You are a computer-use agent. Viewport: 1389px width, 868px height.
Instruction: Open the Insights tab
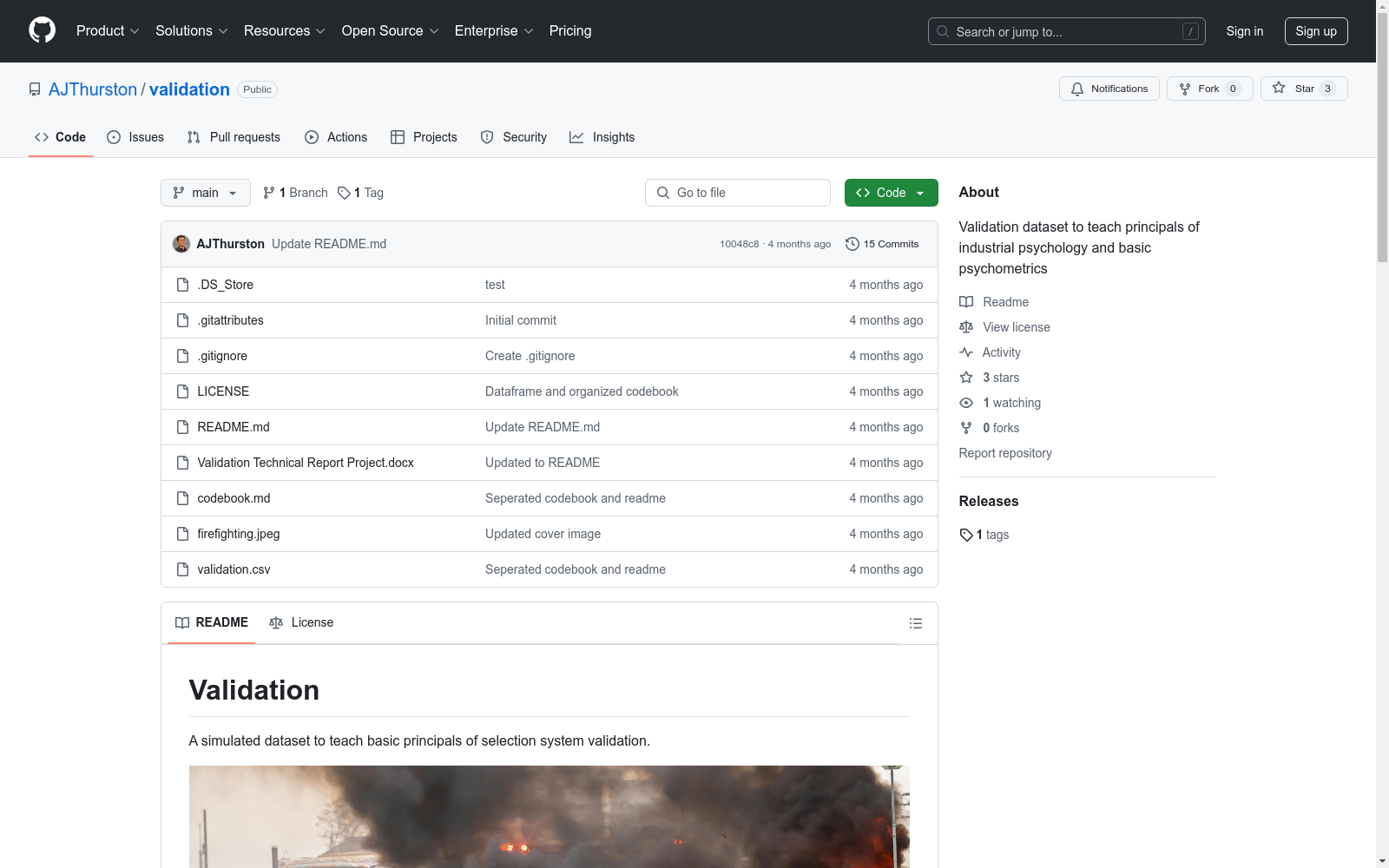(602, 137)
